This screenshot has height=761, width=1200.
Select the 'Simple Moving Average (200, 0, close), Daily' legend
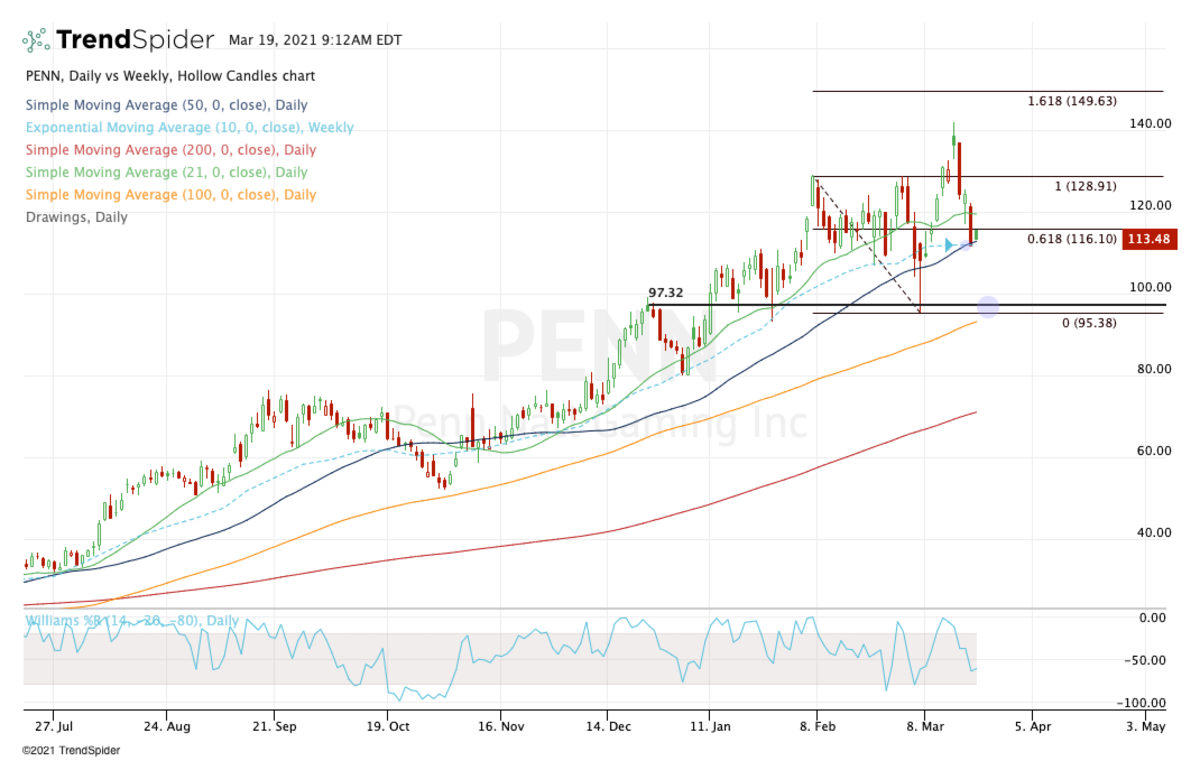tap(171, 150)
